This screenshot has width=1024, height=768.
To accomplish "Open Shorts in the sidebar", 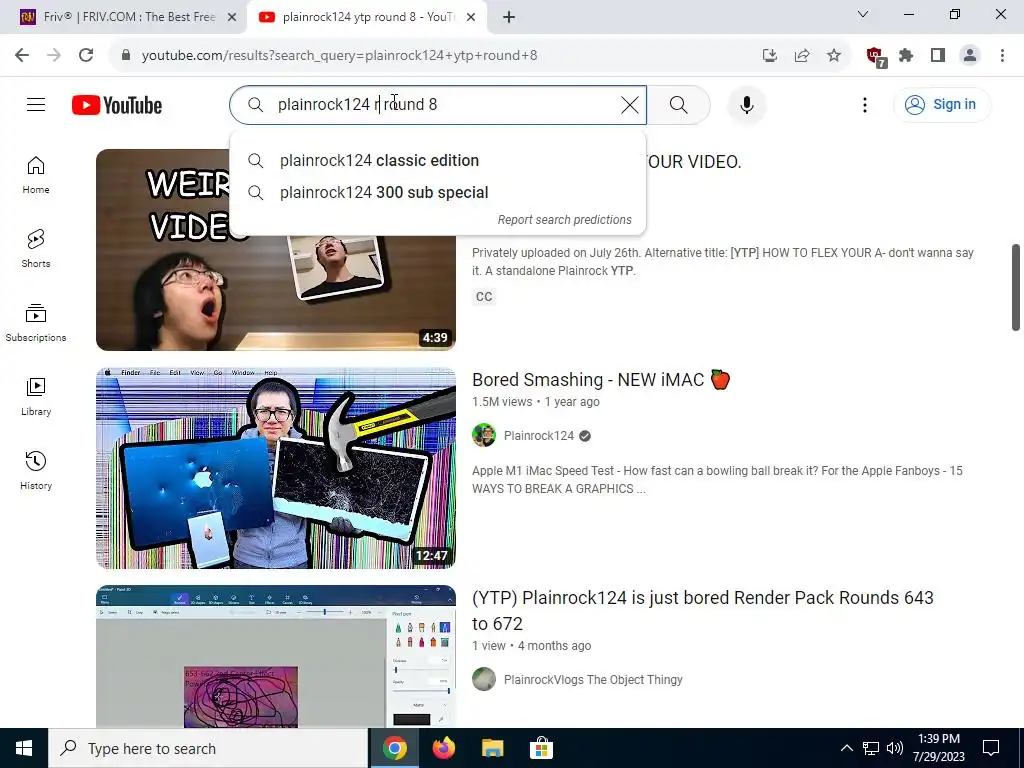I will click(36, 249).
